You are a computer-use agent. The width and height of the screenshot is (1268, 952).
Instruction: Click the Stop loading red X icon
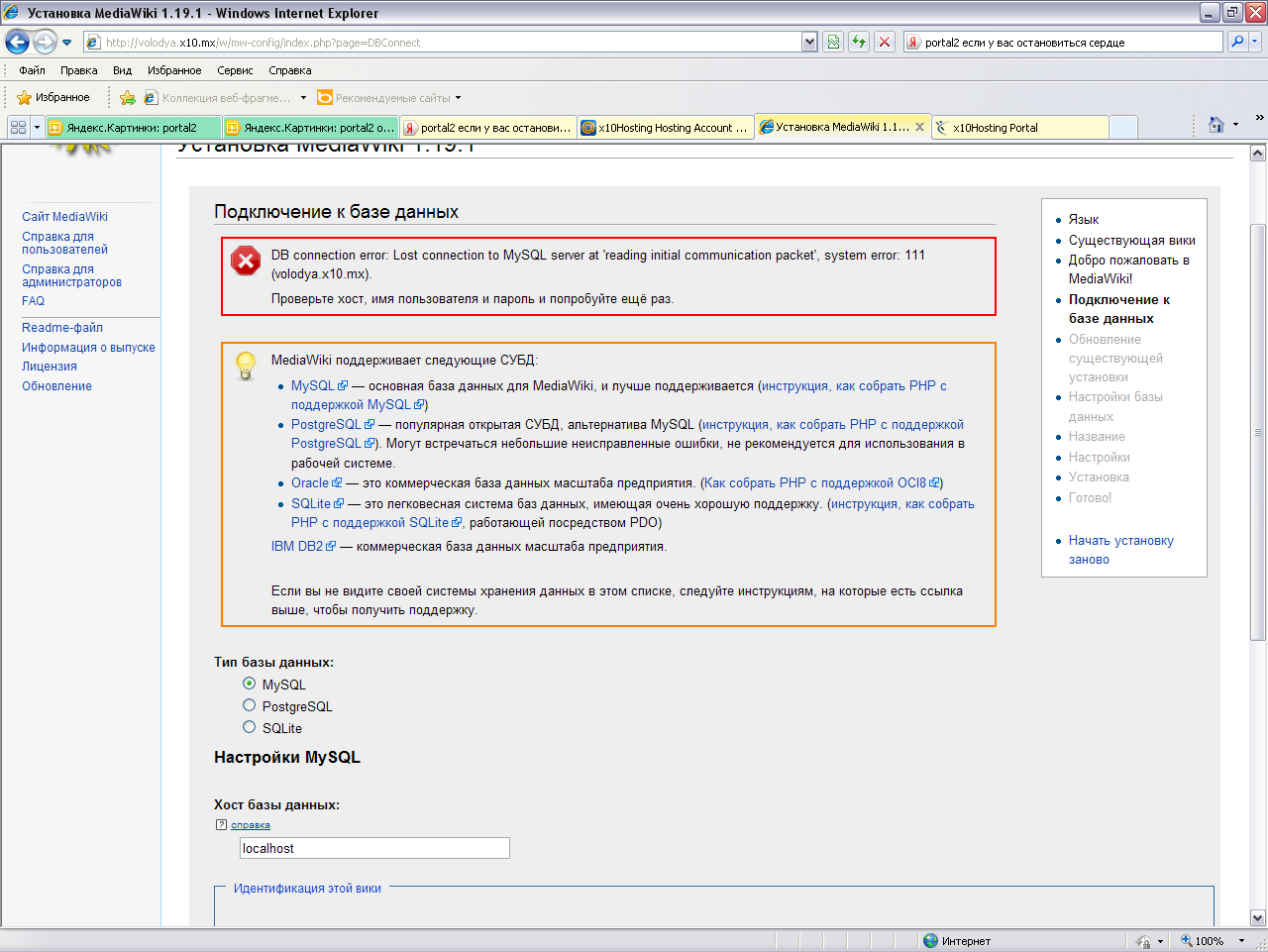click(x=885, y=42)
